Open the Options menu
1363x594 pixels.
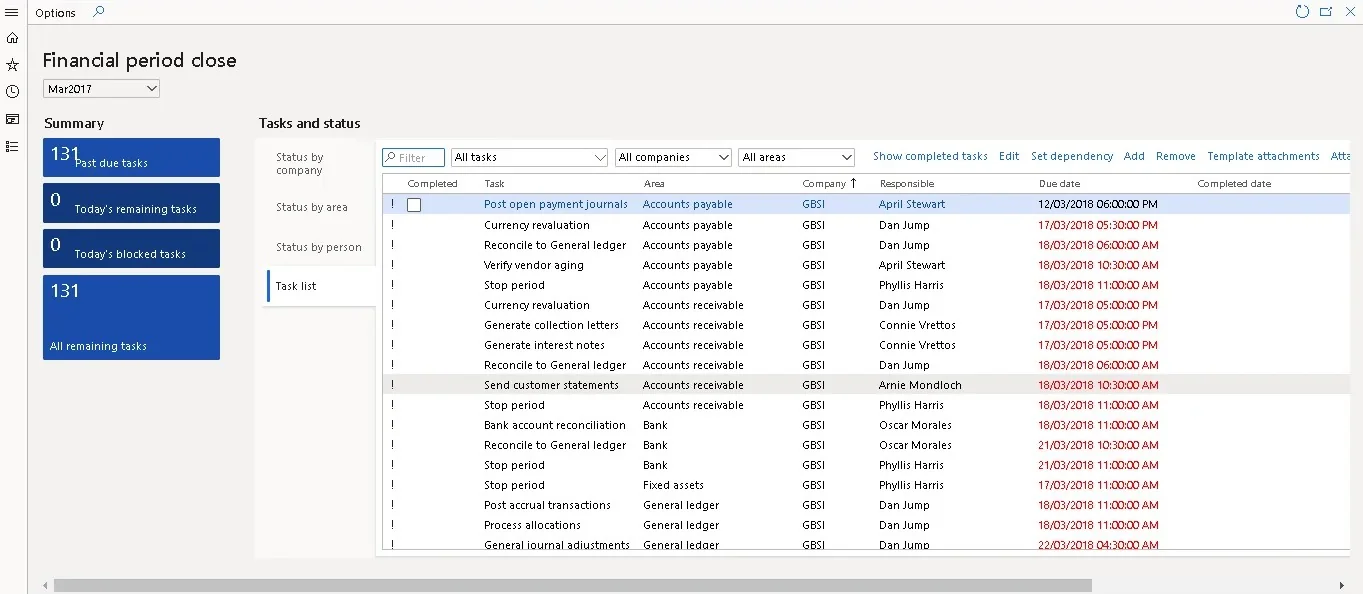(56, 13)
